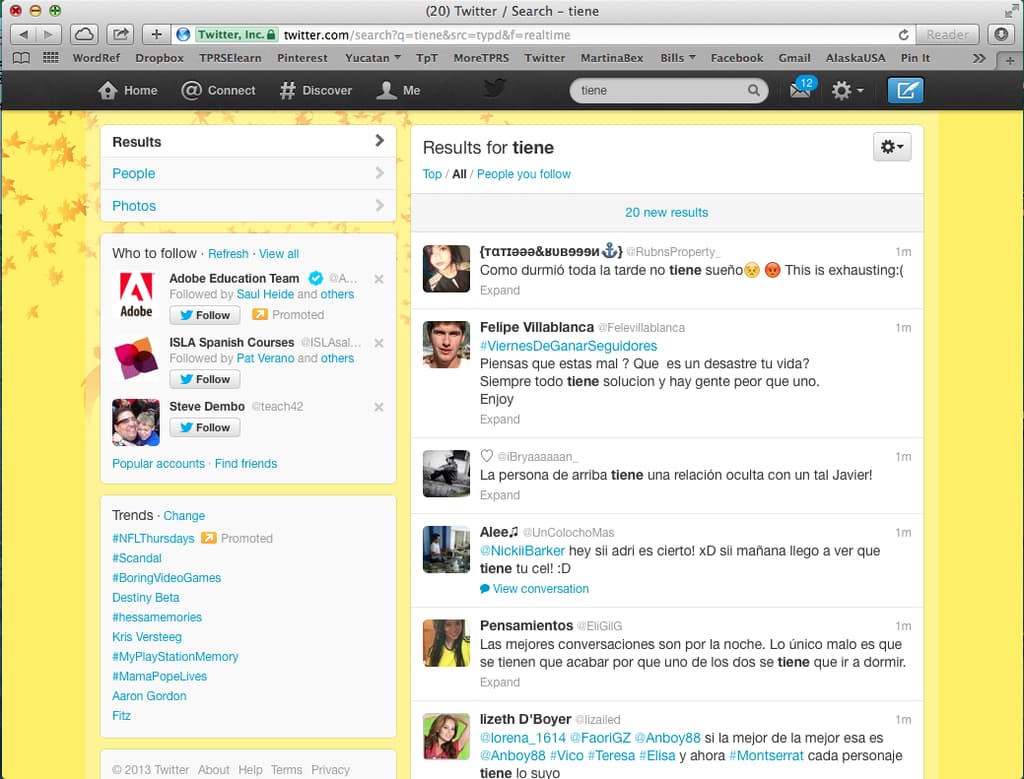Screen dimensions: 1024x779
Task: Open the Discover hashtag tab
Action: 315,90
